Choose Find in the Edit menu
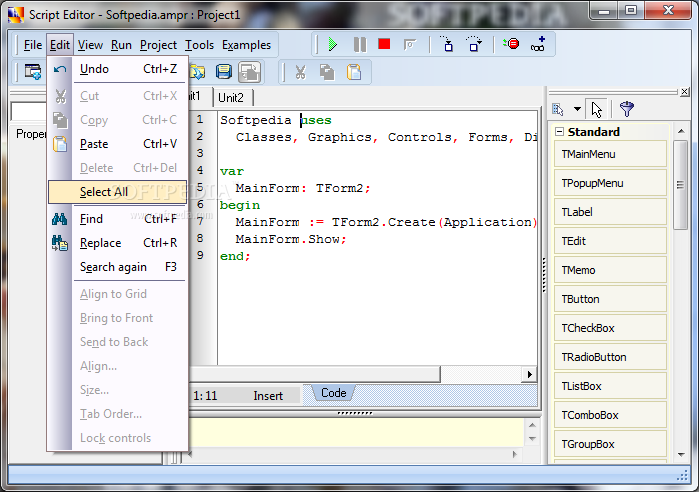 (117, 219)
